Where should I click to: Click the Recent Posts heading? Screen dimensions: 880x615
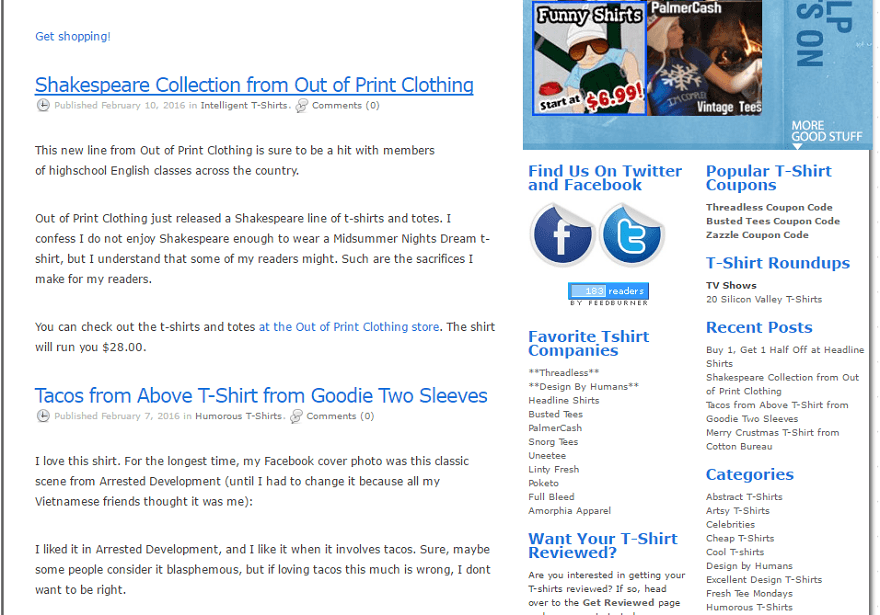click(x=759, y=328)
